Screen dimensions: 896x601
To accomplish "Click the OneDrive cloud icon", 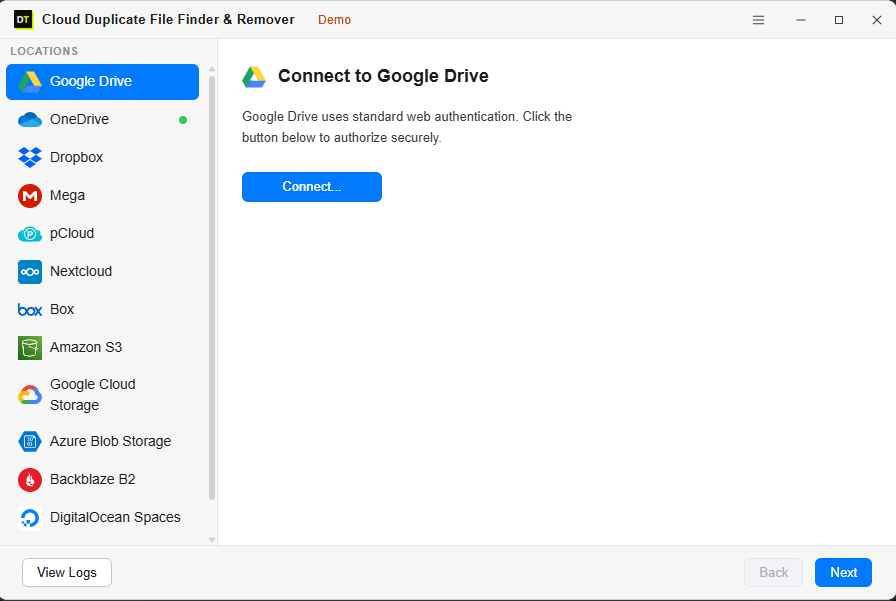I will point(30,119).
